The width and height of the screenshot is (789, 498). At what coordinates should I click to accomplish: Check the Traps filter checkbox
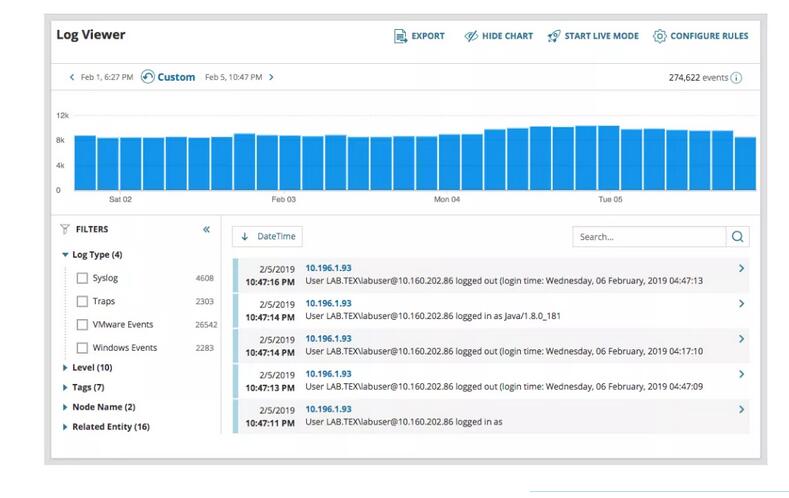tap(83, 301)
